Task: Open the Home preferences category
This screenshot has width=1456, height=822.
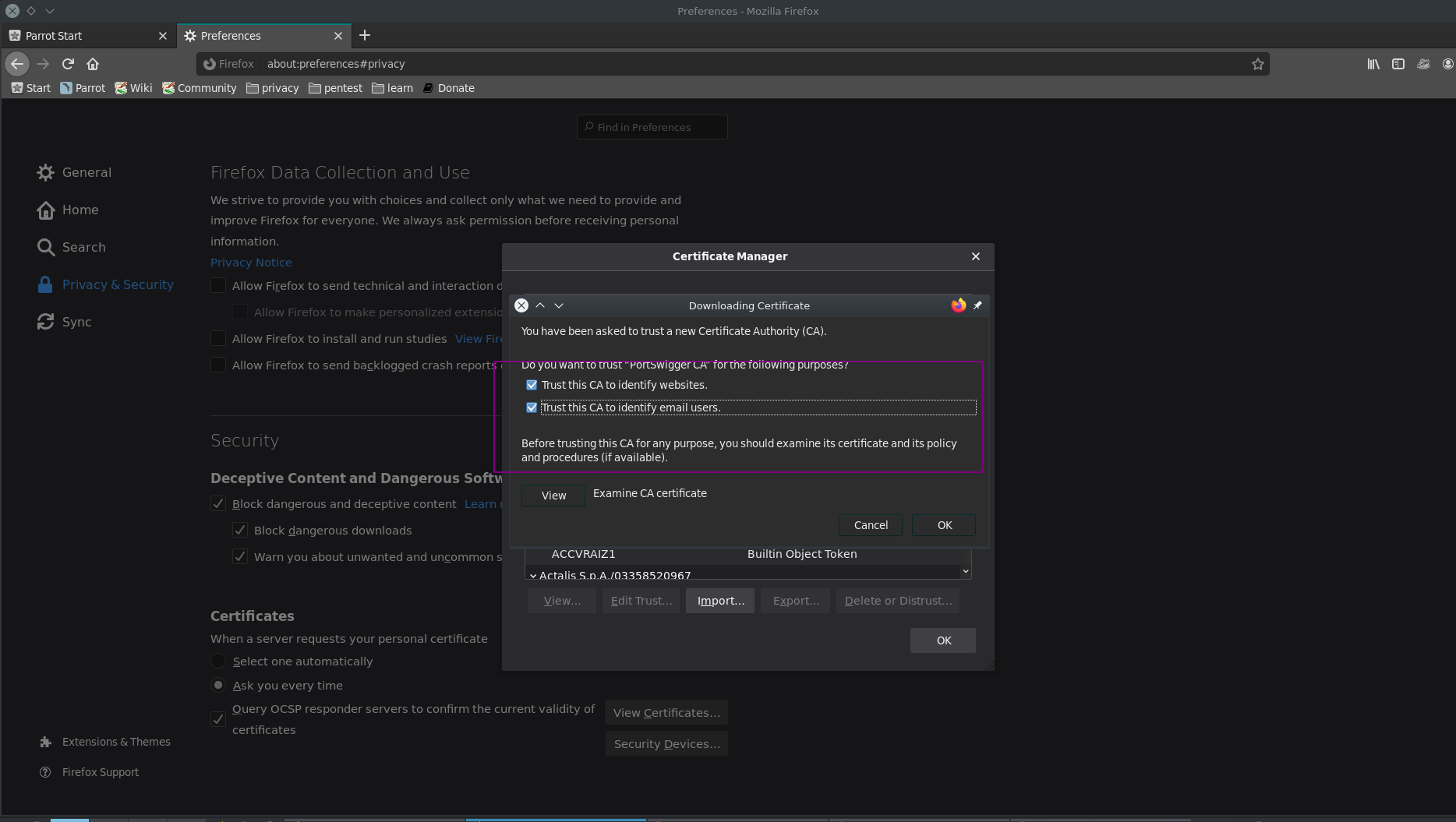Action: [67, 210]
